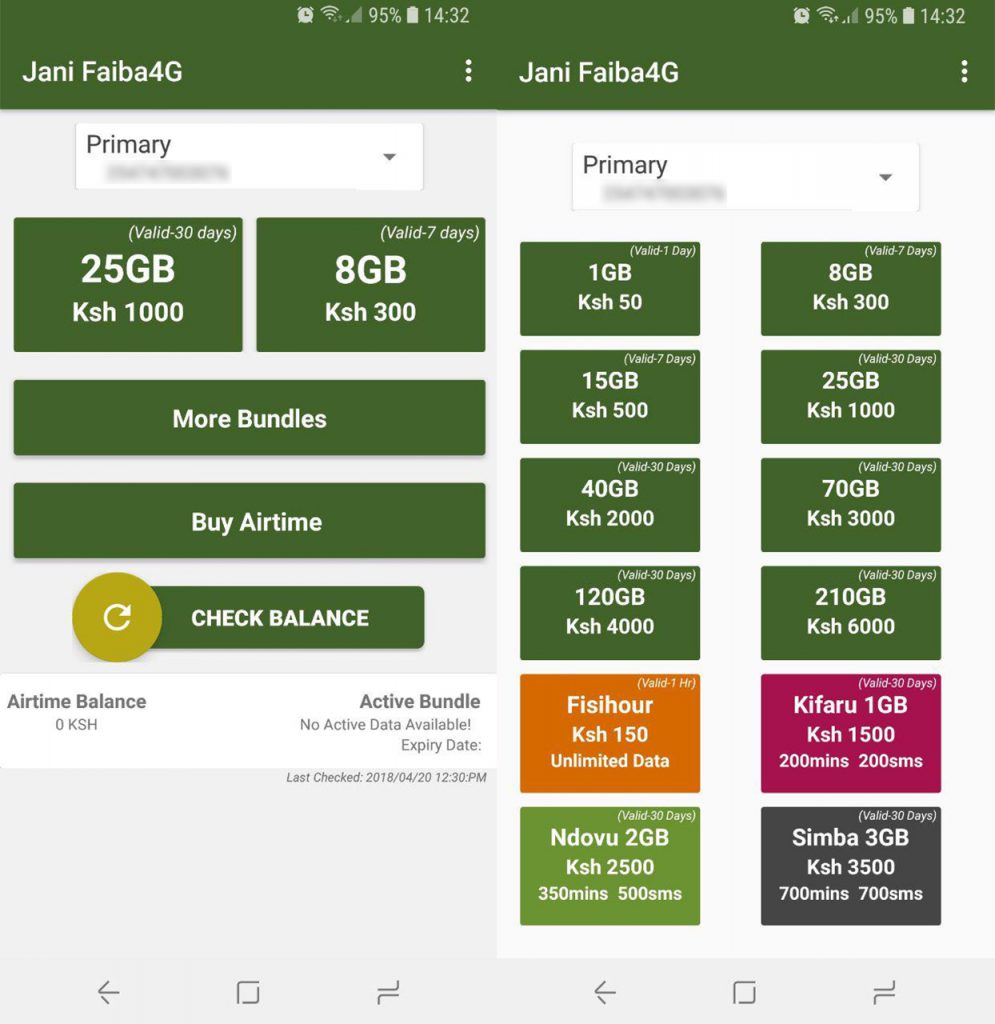
Task: Select the 210GB Ksh 6000 bundle
Action: pyautogui.click(x=851, y=613)
